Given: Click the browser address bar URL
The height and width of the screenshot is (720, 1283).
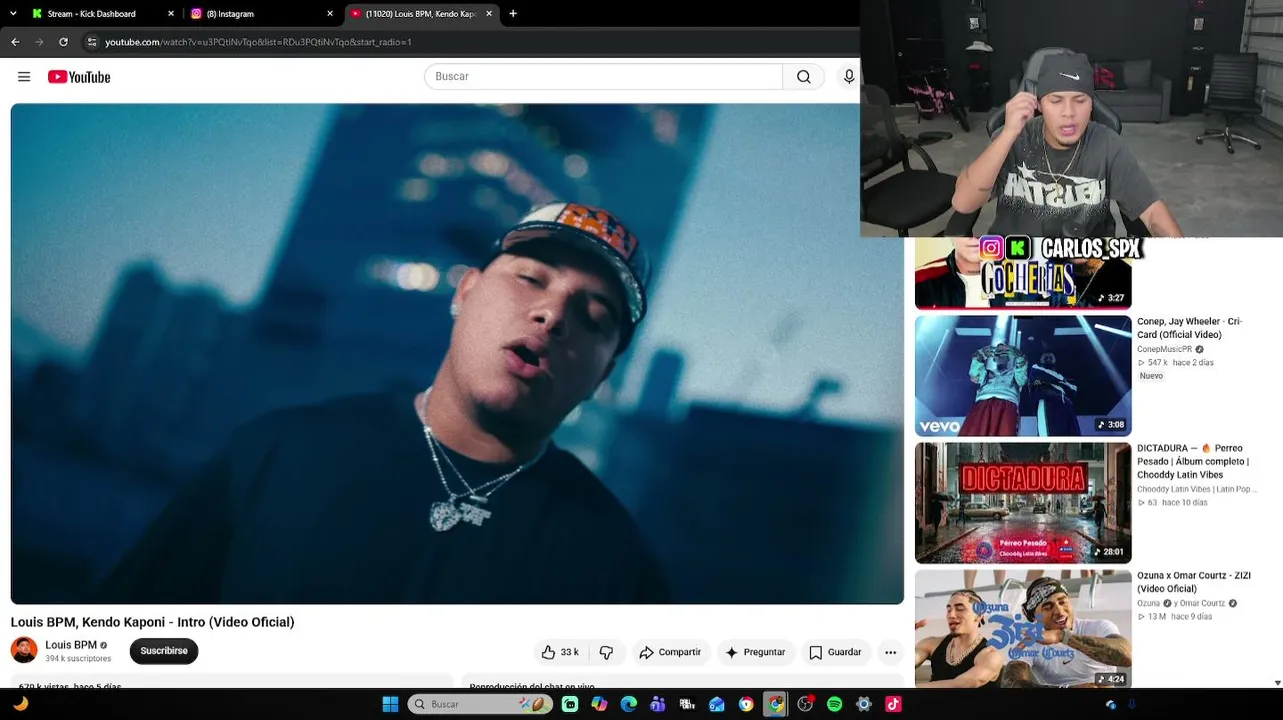Looking at the screenshot, I should (x=258, y=42).
